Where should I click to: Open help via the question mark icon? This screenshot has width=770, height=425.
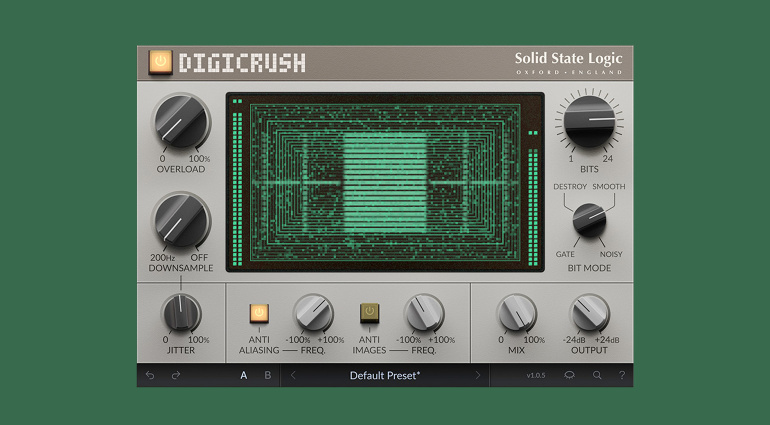click(622, 376)
